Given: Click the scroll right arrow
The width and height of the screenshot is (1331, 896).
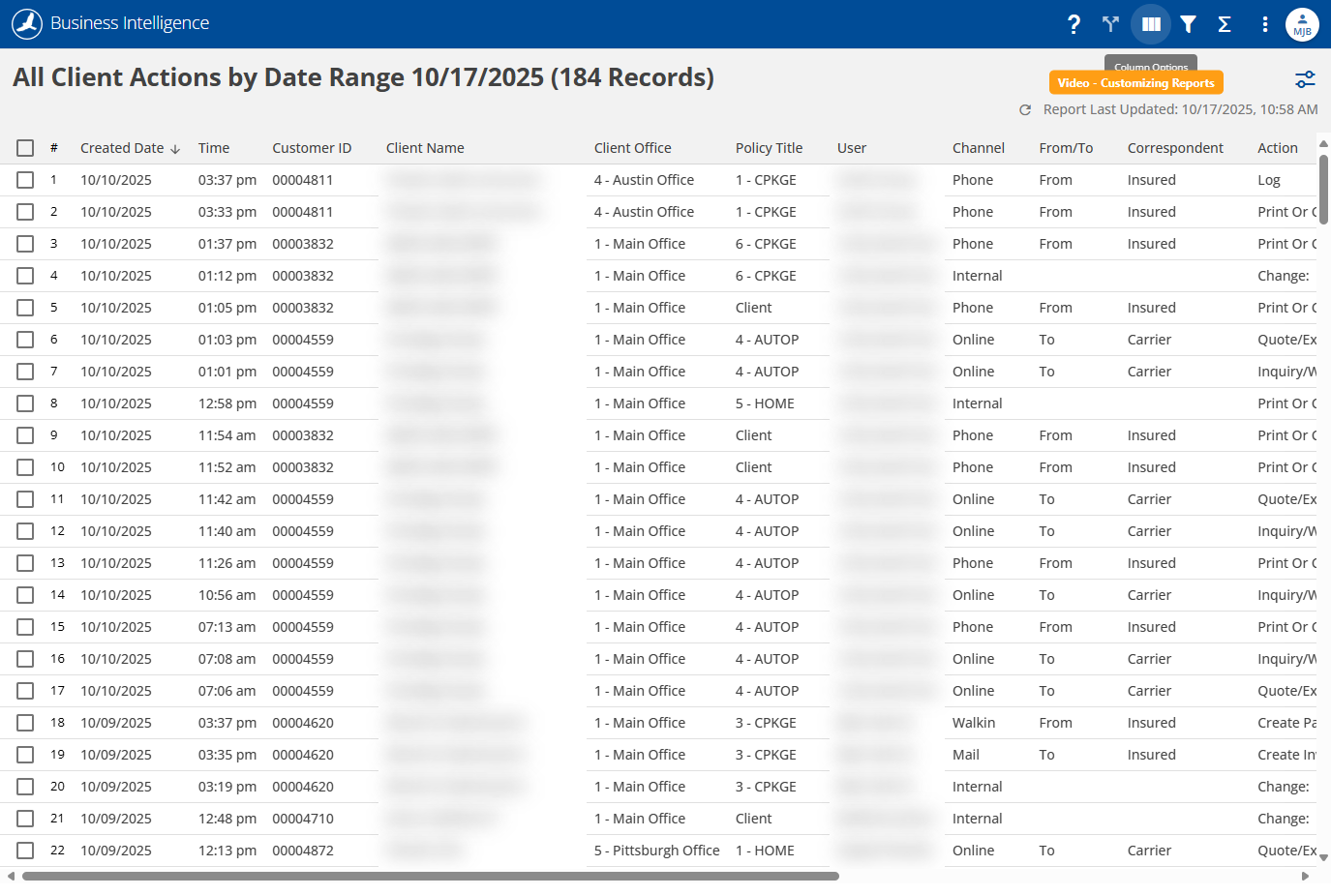Looking at the screenshot, I should 1305,877.
